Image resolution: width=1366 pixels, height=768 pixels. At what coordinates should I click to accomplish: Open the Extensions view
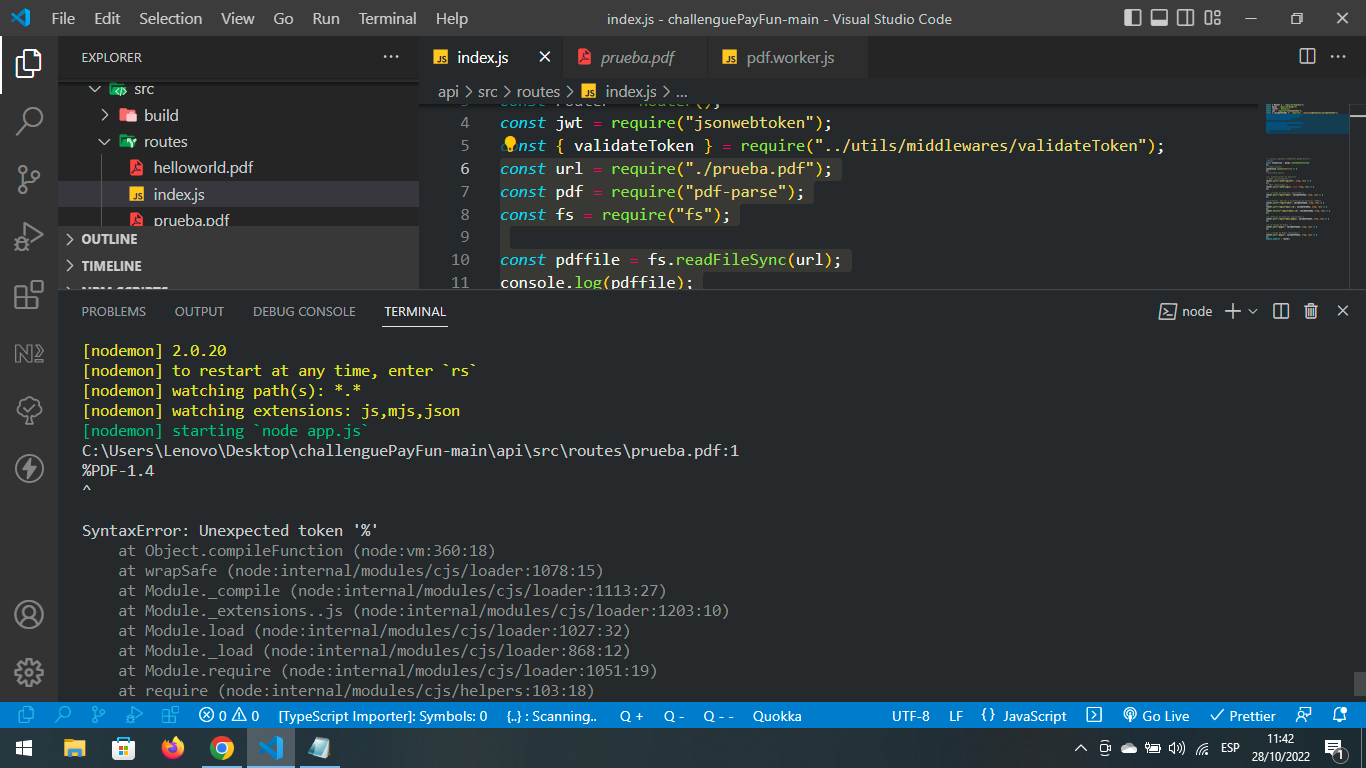point(28,295)
